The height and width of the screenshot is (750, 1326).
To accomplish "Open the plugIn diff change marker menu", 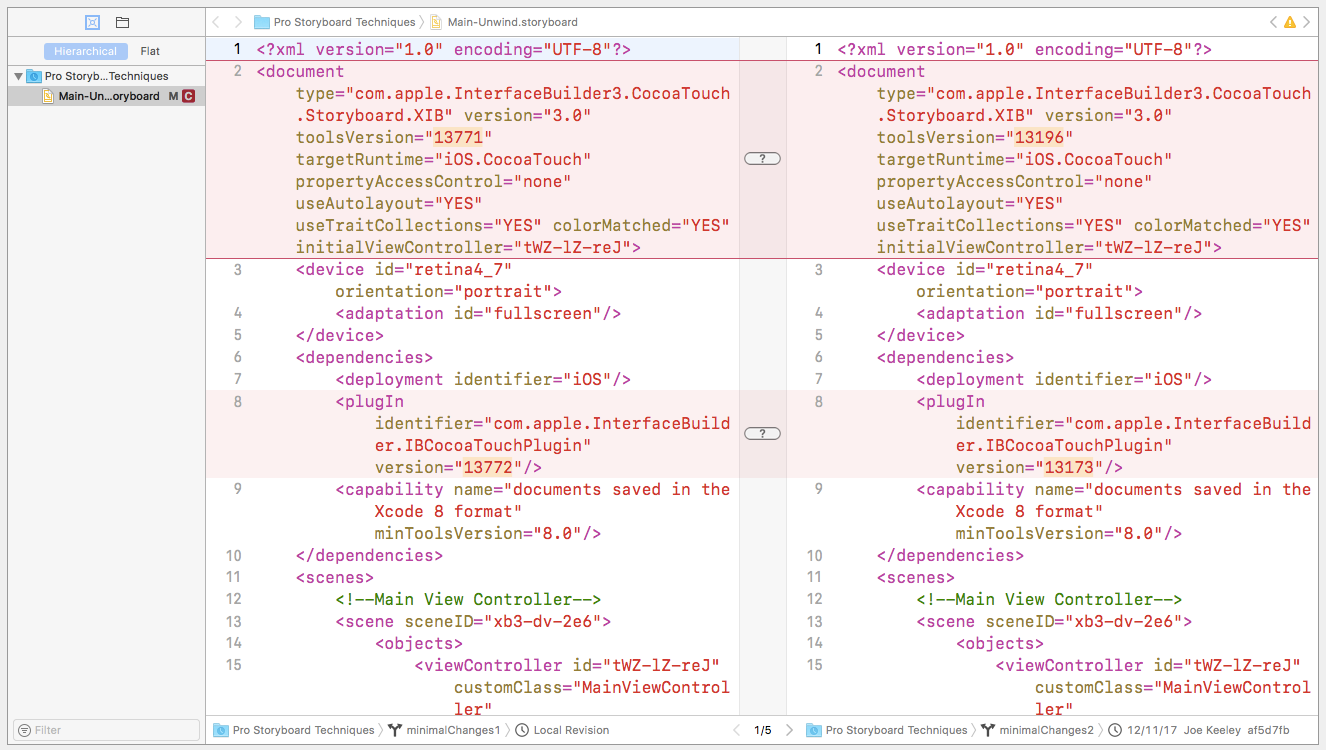I will 762,433.
